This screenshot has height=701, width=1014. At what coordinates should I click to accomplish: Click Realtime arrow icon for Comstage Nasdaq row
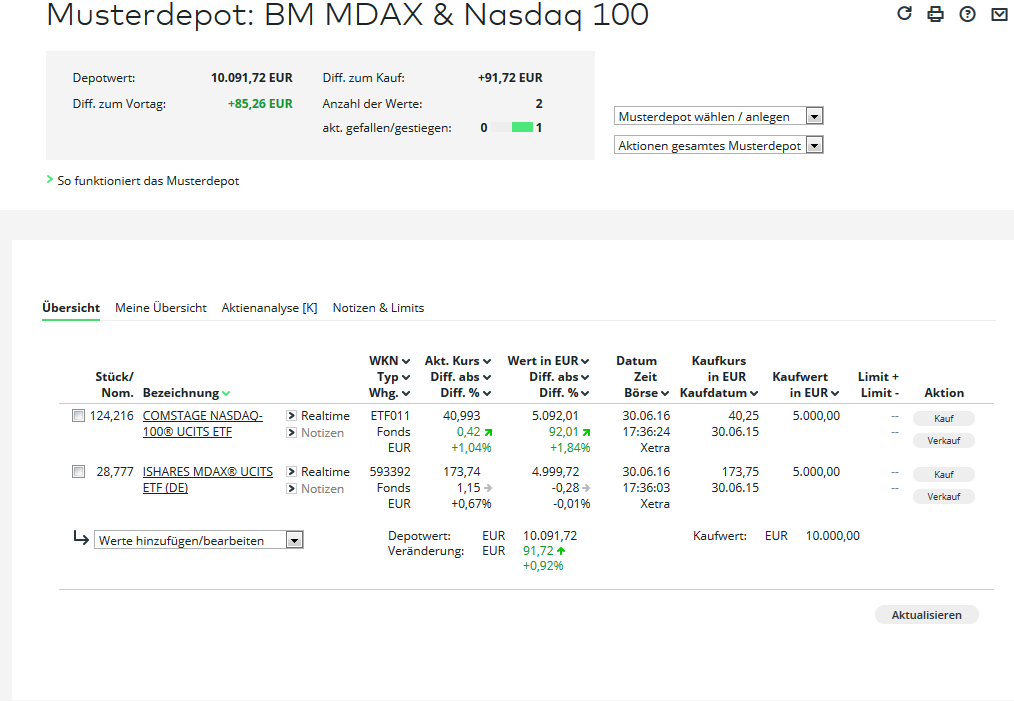click(292, 416)
